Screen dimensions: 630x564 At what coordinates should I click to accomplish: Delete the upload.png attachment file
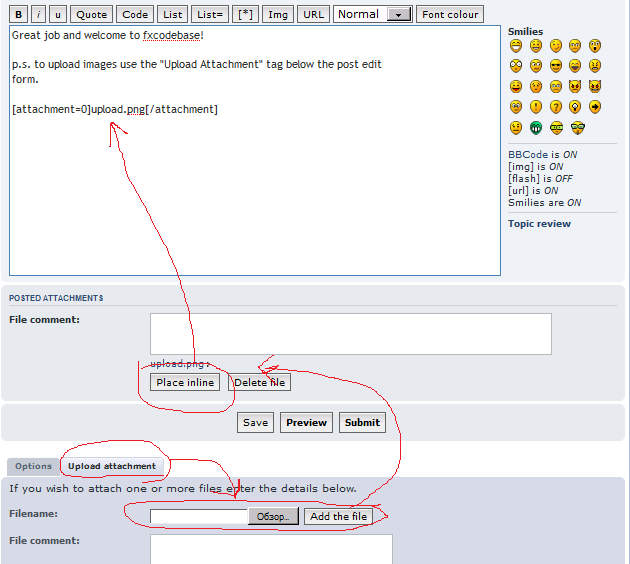point(259,382)
